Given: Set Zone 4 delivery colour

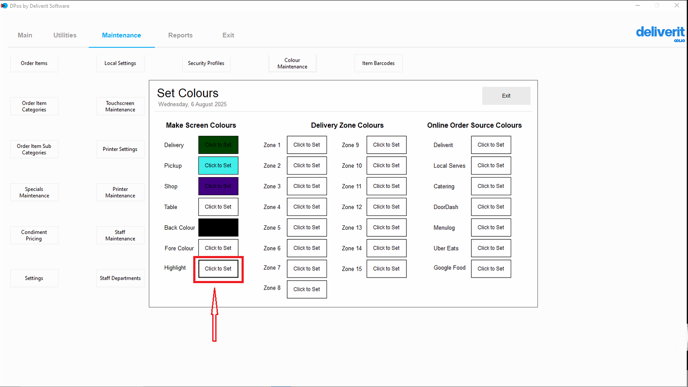Looking at the screenshot, I should 307,207.
